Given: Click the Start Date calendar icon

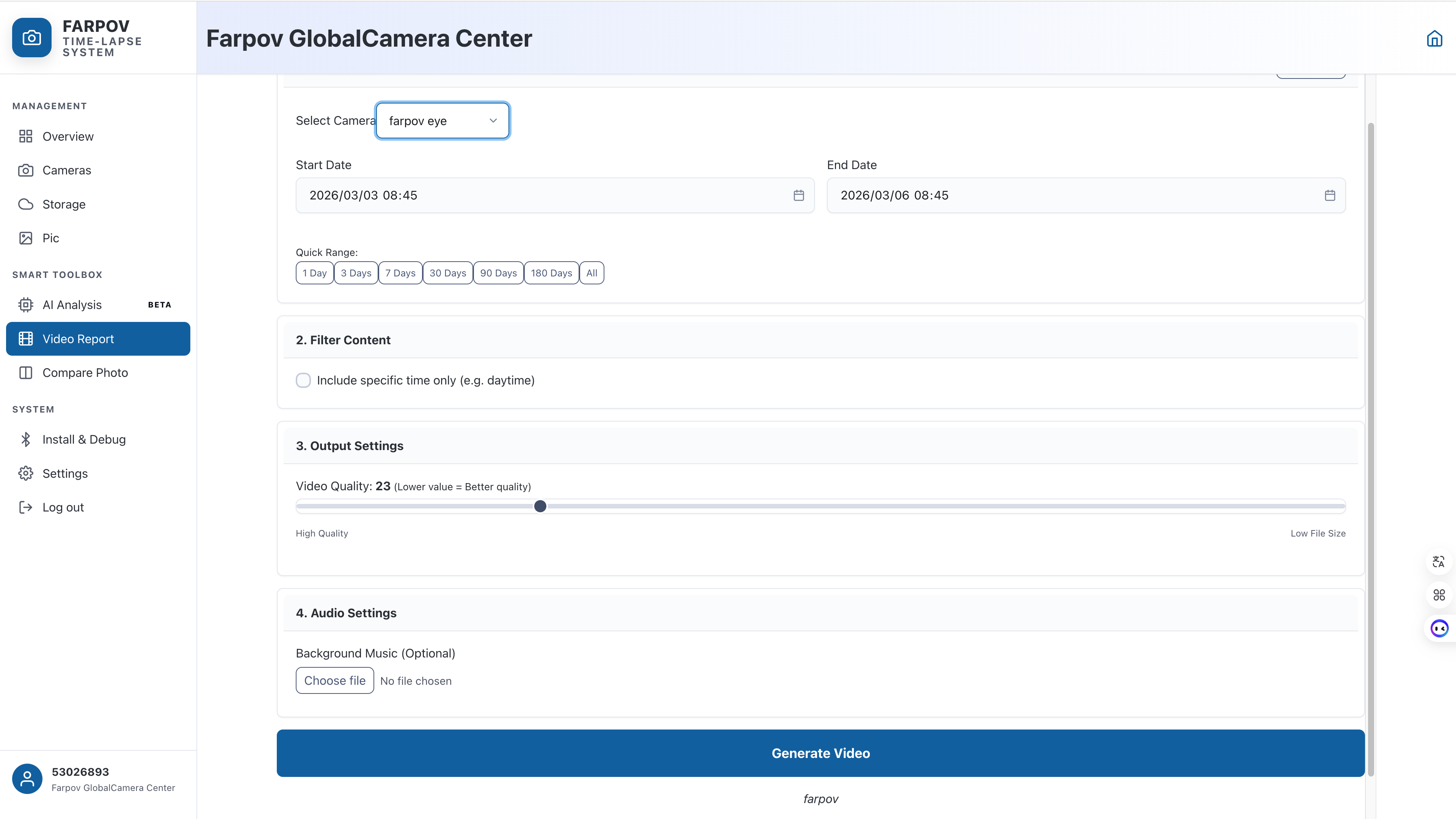Looking at the screenshot, I should pyautogui.click(x=798, y=195).
